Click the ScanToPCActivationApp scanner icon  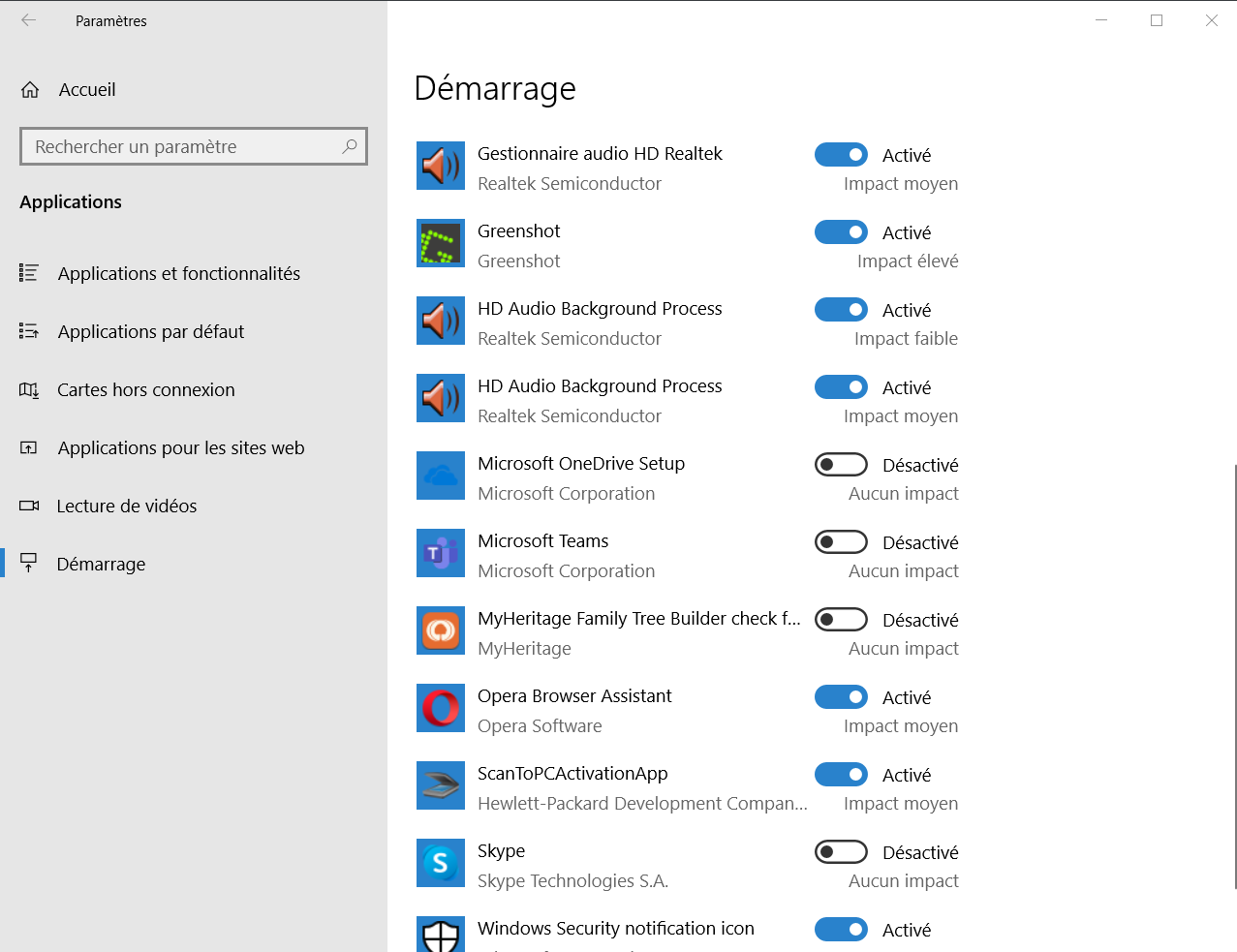tap(441, 785)
